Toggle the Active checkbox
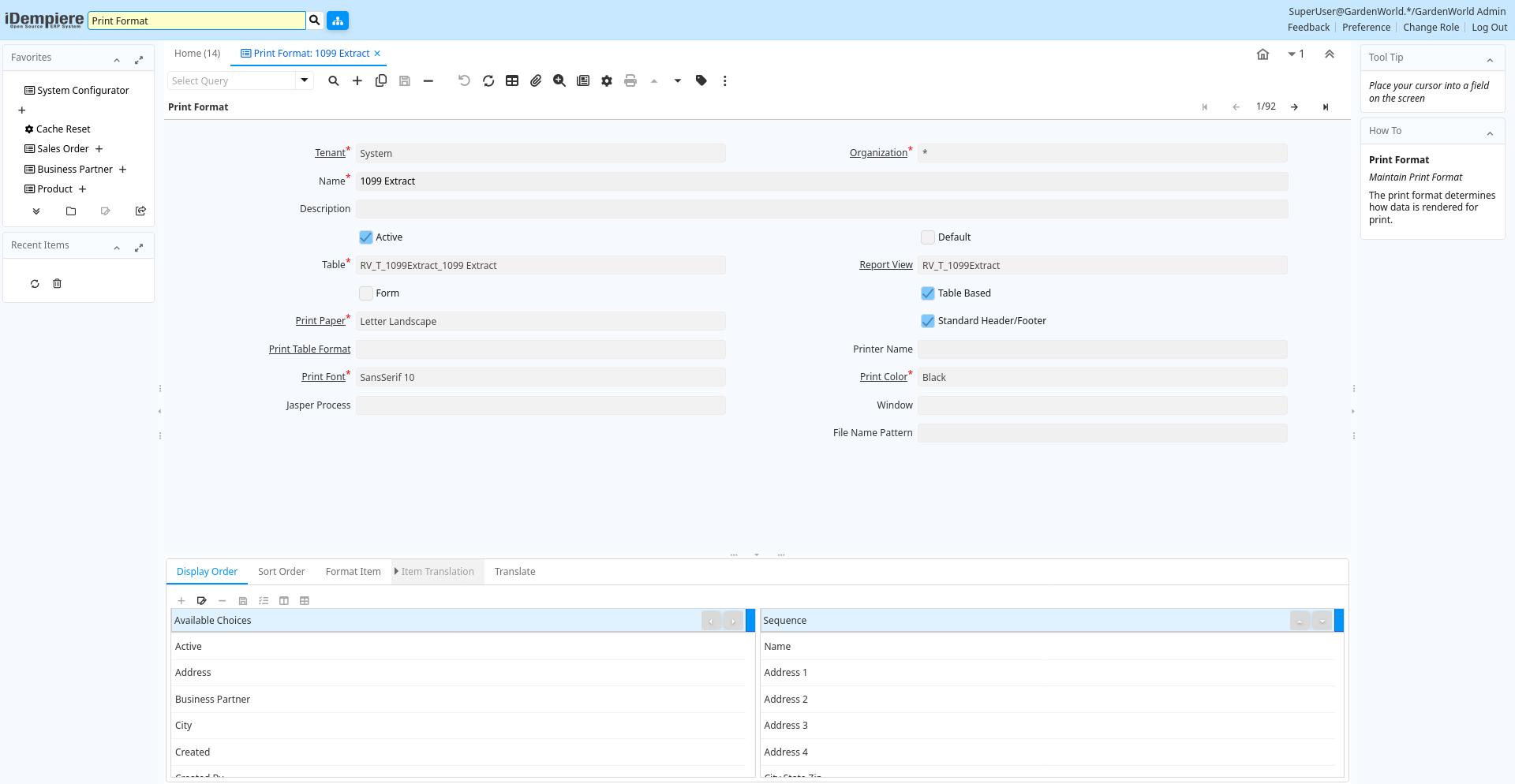The width and height of the screenshot is (1515, 784). (x=366, y=237)
